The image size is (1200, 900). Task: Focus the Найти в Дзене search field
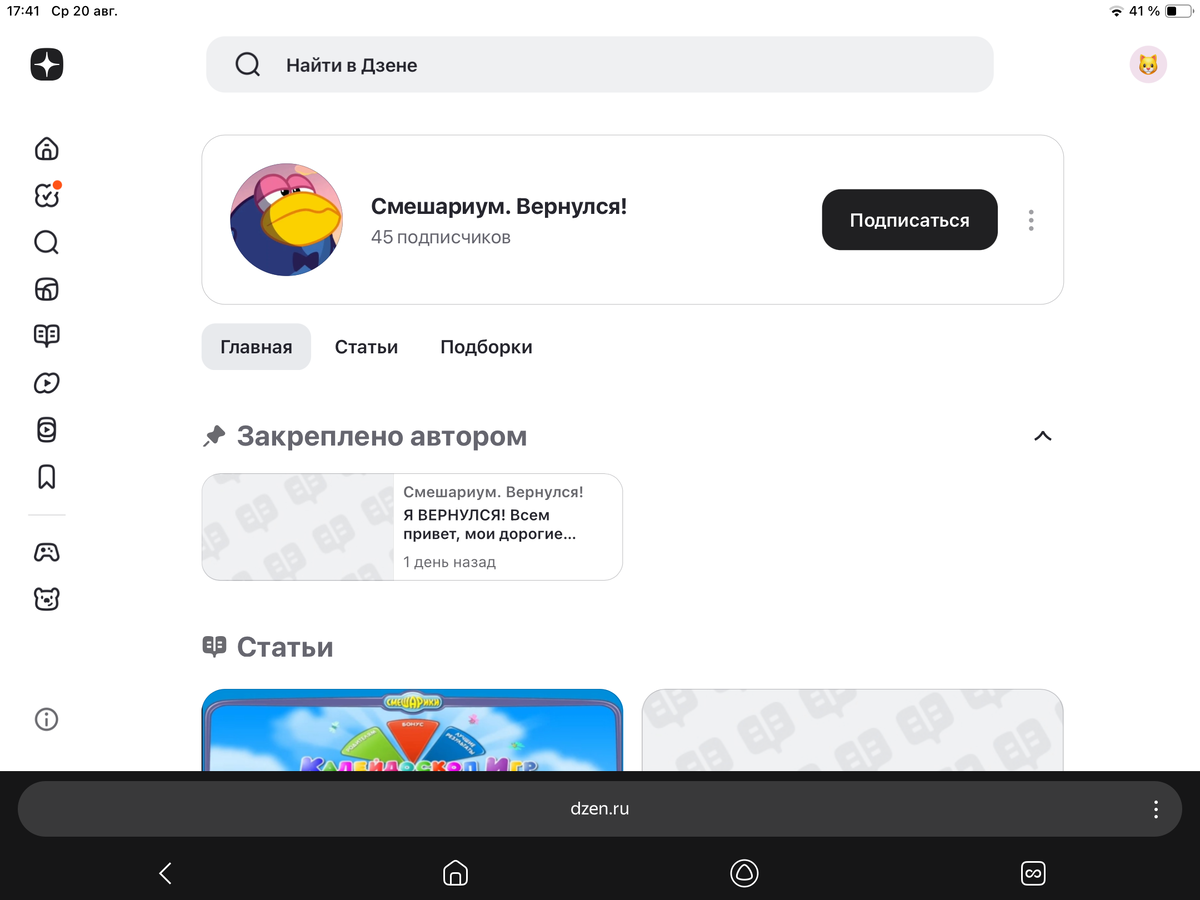[600, 65]
